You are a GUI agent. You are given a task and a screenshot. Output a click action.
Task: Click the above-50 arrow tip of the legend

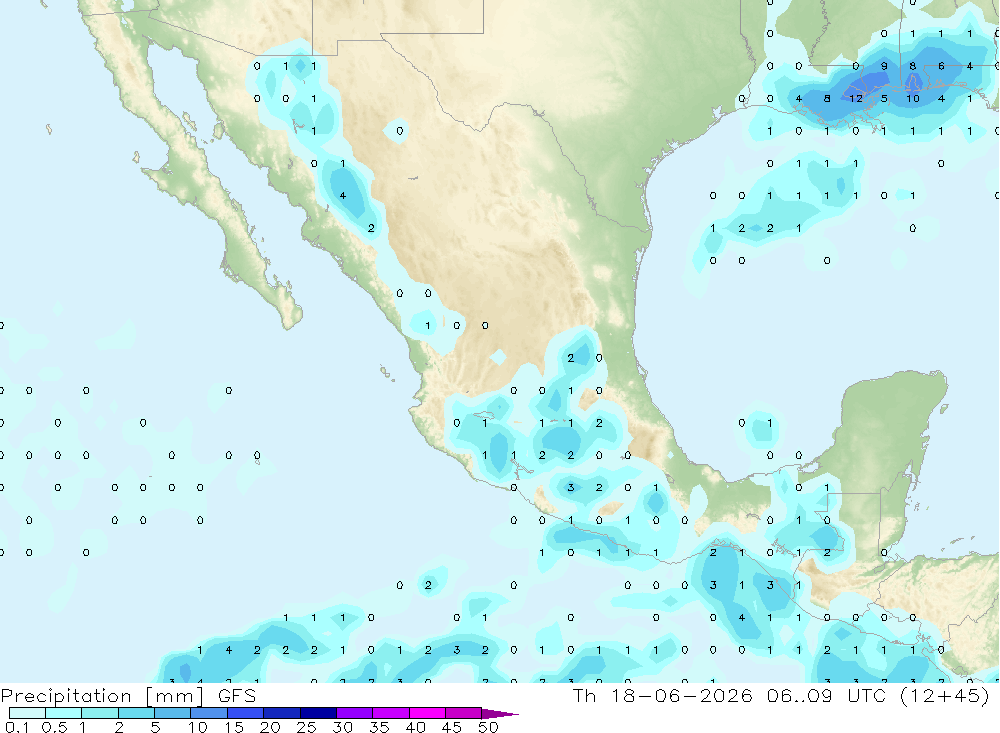(x=499, y=713)
